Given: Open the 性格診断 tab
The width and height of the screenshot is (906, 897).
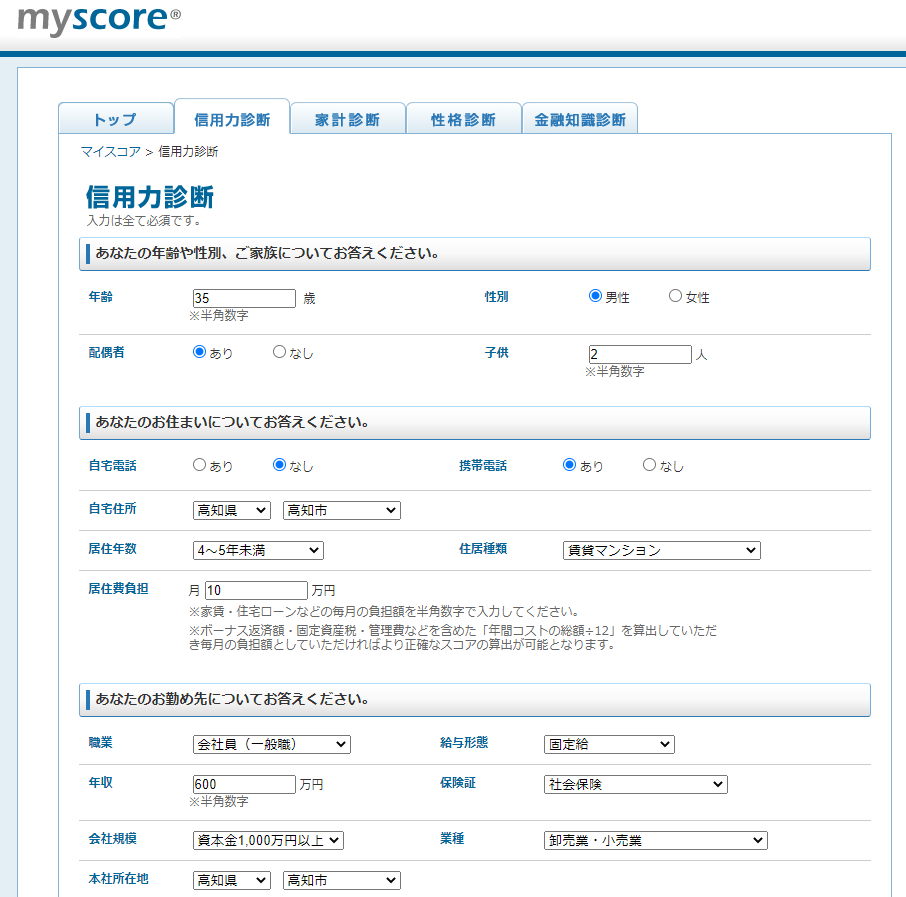Looking at the screenshot, I should pyautogui.click(x=463, y=120).
